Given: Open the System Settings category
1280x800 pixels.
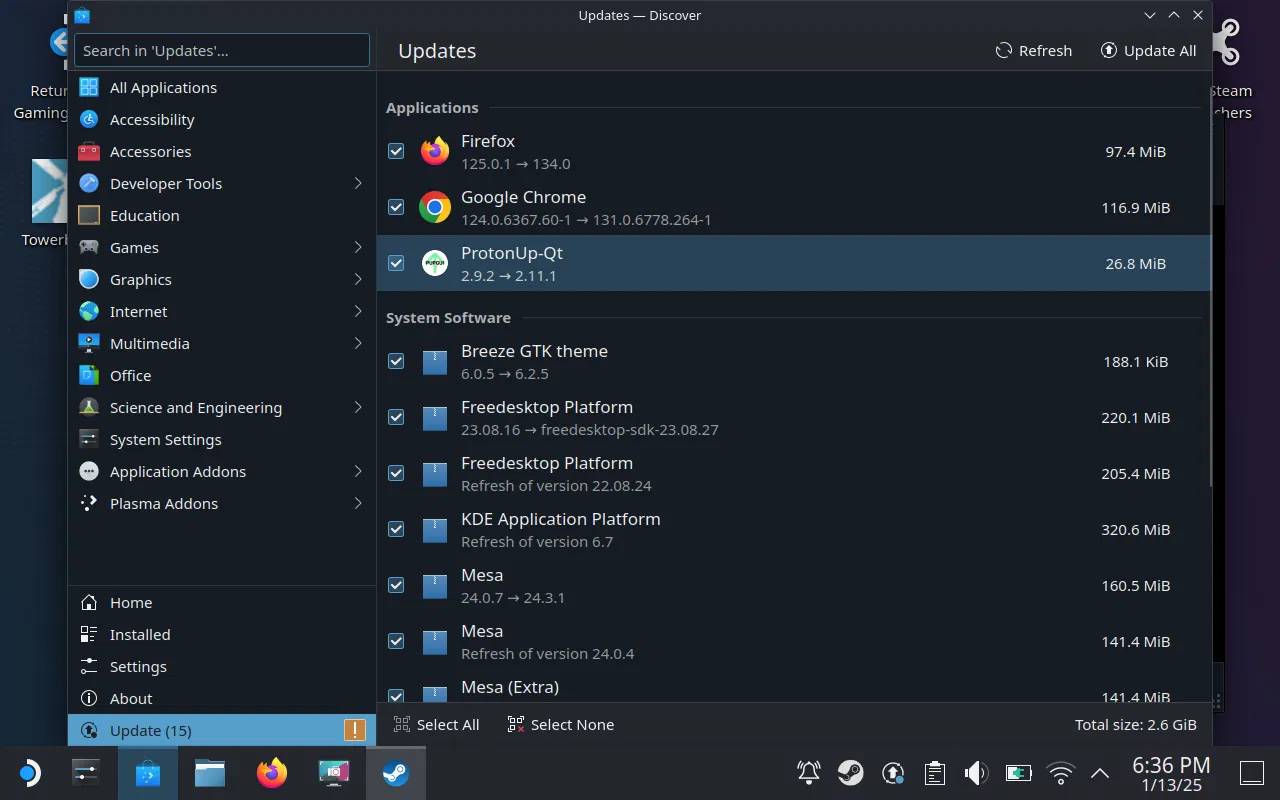Looking at the screenshot, I should 222,440.
